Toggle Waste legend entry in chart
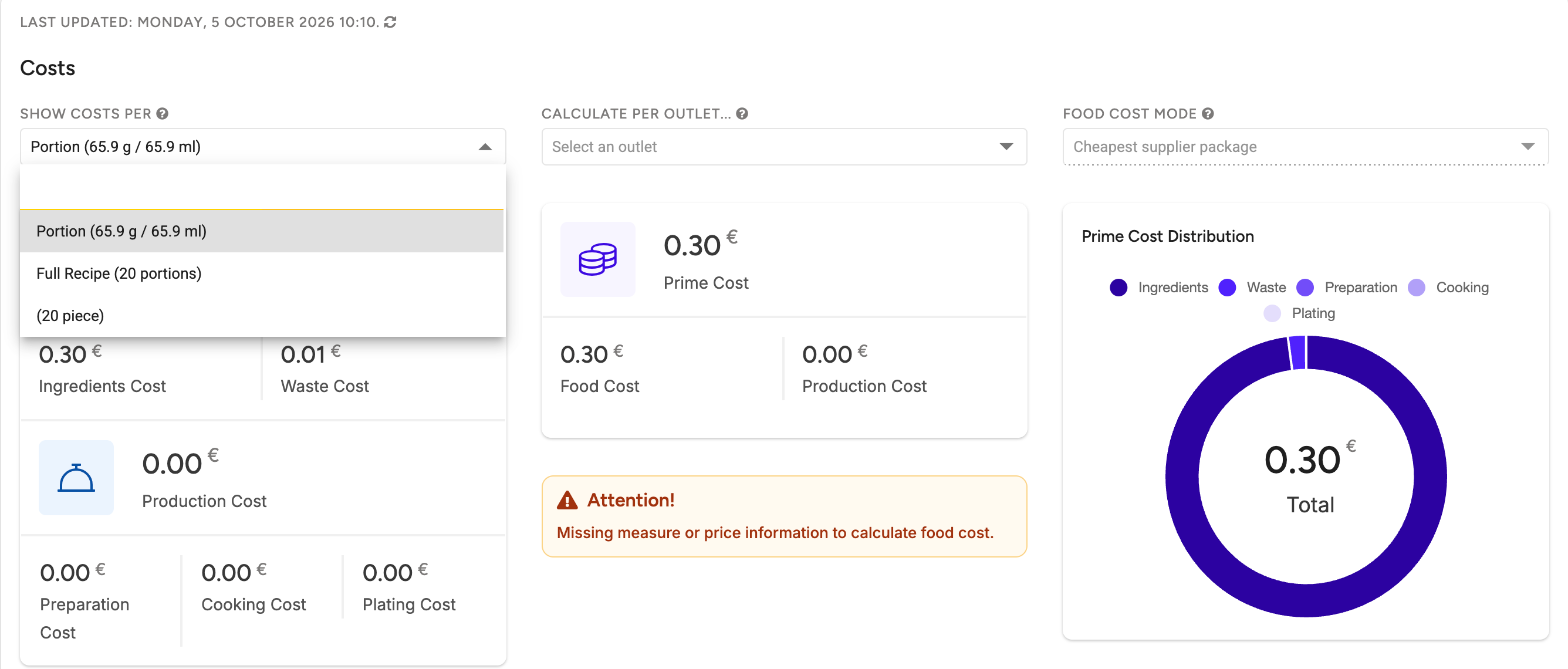1568x669 pixels. [1252, 287]
